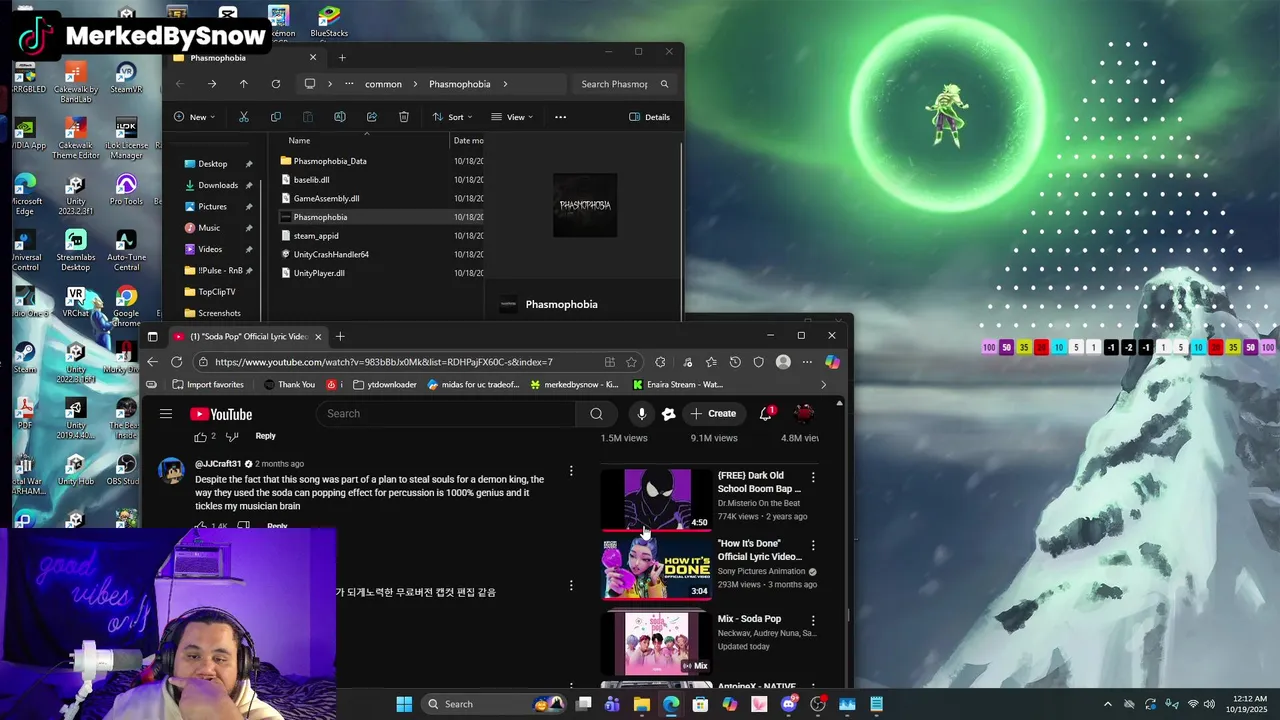Click the YouTube search magnifier button
Image resolution: width=1280 pixels, height=720 pixels.
[x=596, y=414]
